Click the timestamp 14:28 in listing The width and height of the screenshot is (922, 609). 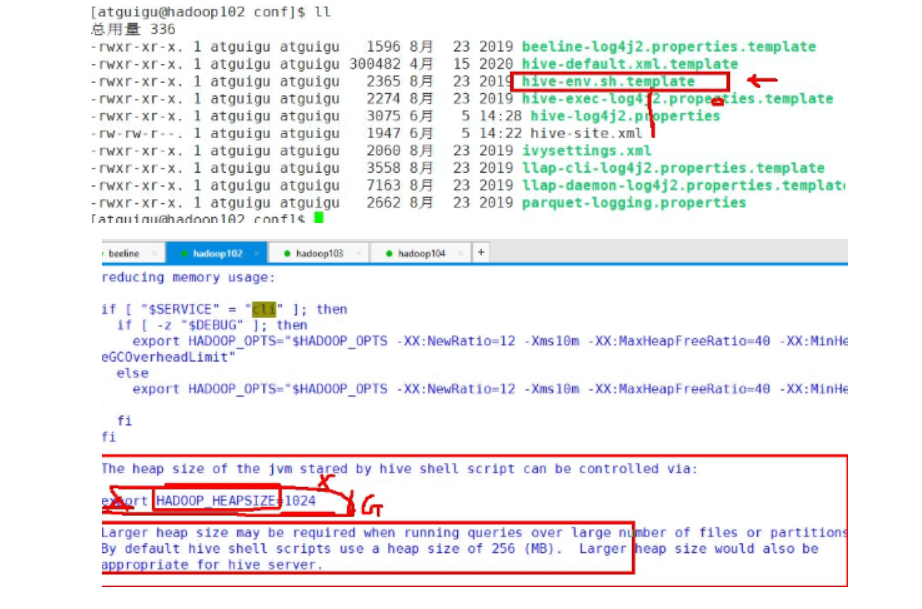tap(500, 116)
